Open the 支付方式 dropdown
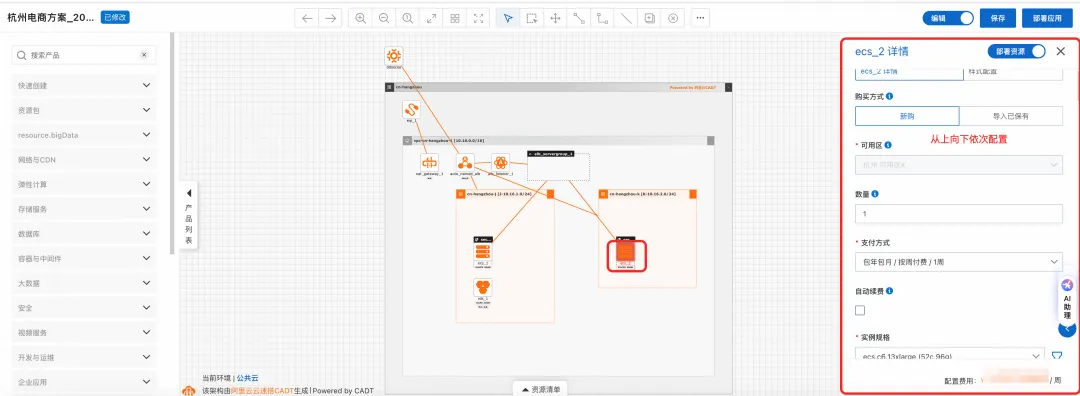 click(x=958, y=262)
